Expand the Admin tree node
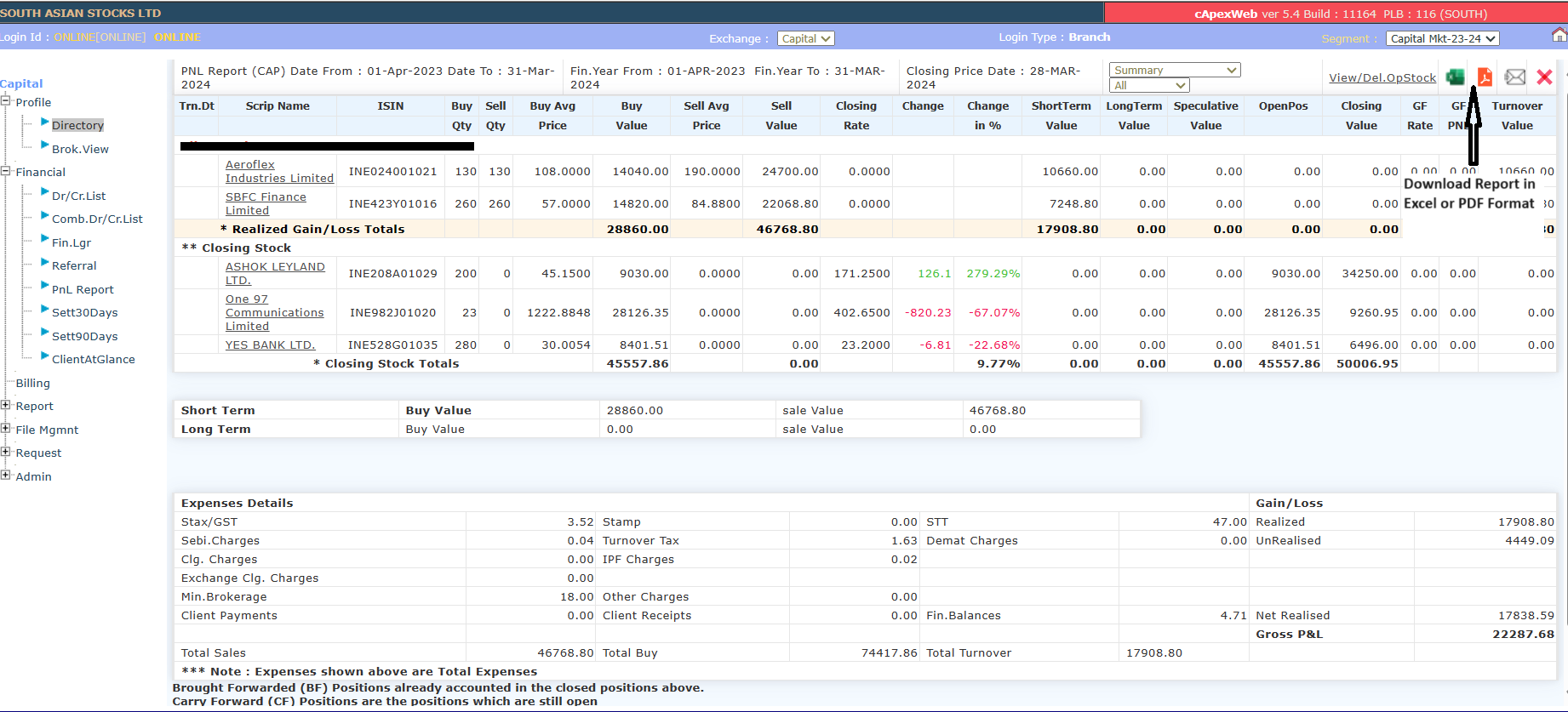 click(6, 475)
